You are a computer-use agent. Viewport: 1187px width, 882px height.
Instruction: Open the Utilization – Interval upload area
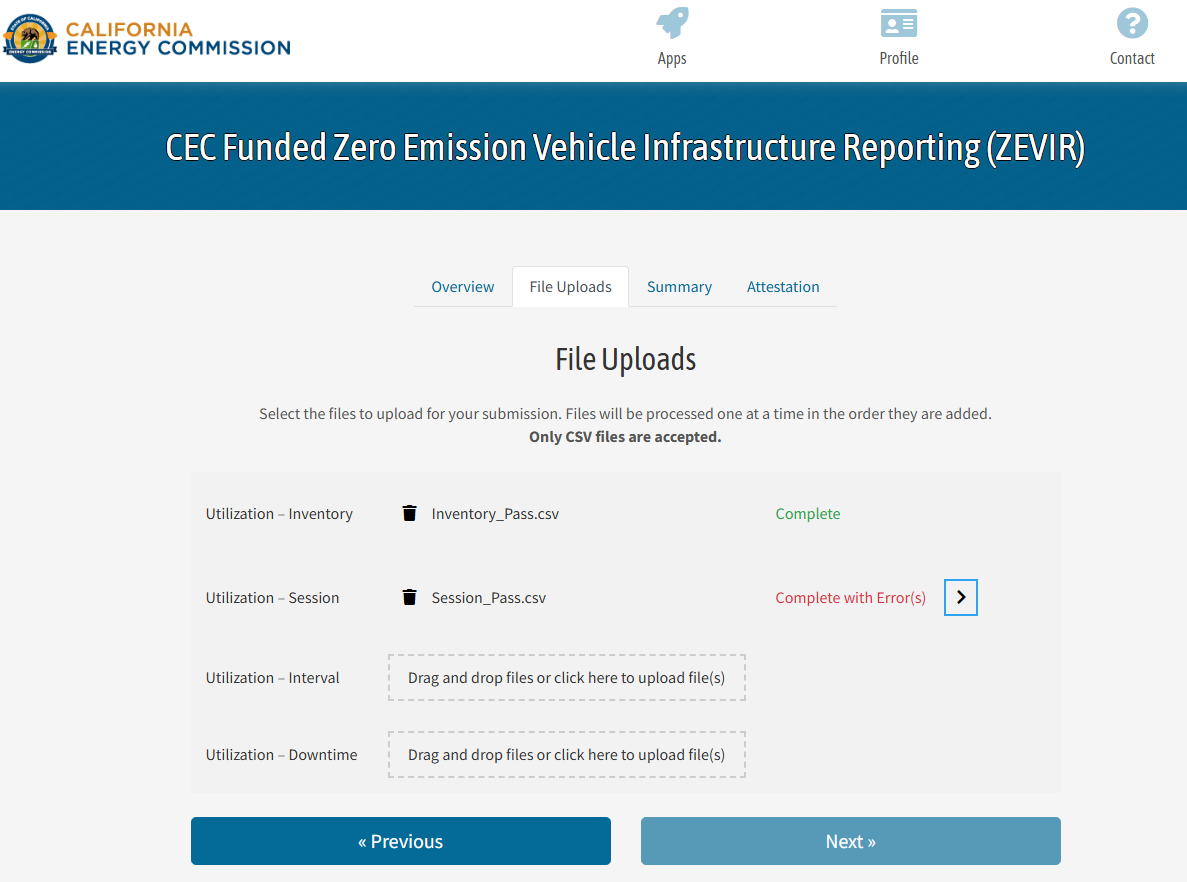[566, 677]
